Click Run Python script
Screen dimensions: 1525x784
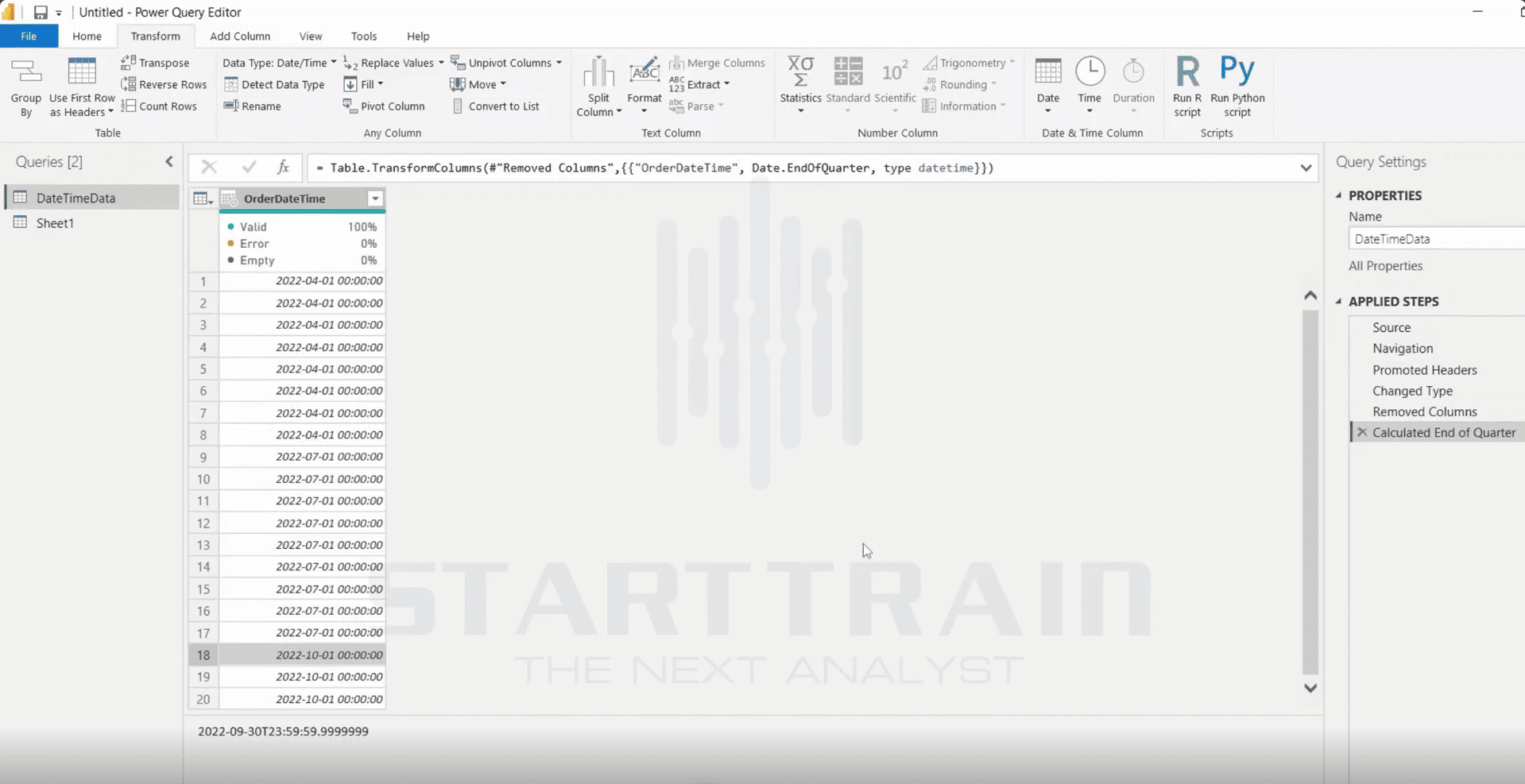(x=1237, y=87)
